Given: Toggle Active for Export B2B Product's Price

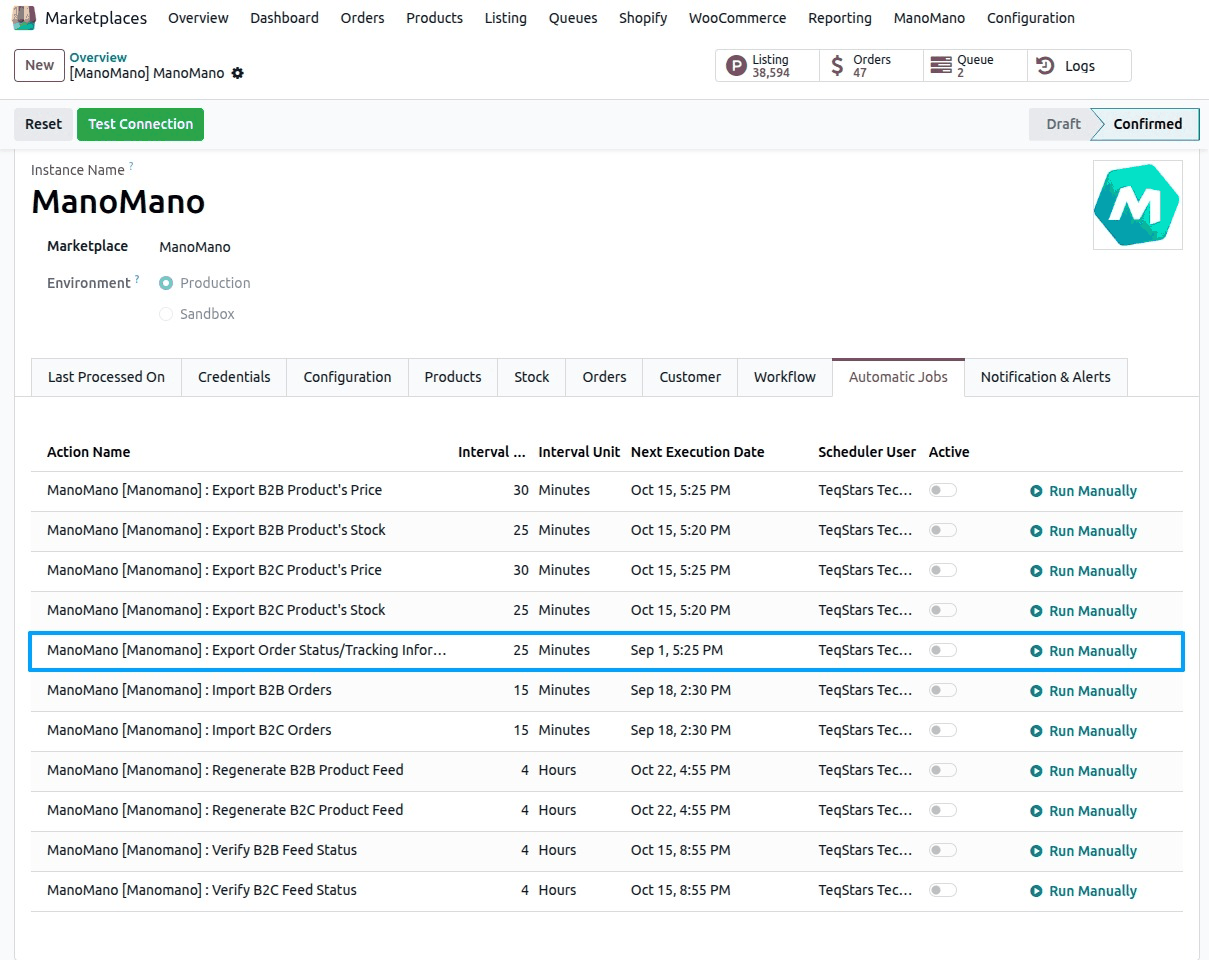Looking at the screenshot, I should (x=943, y=490).
